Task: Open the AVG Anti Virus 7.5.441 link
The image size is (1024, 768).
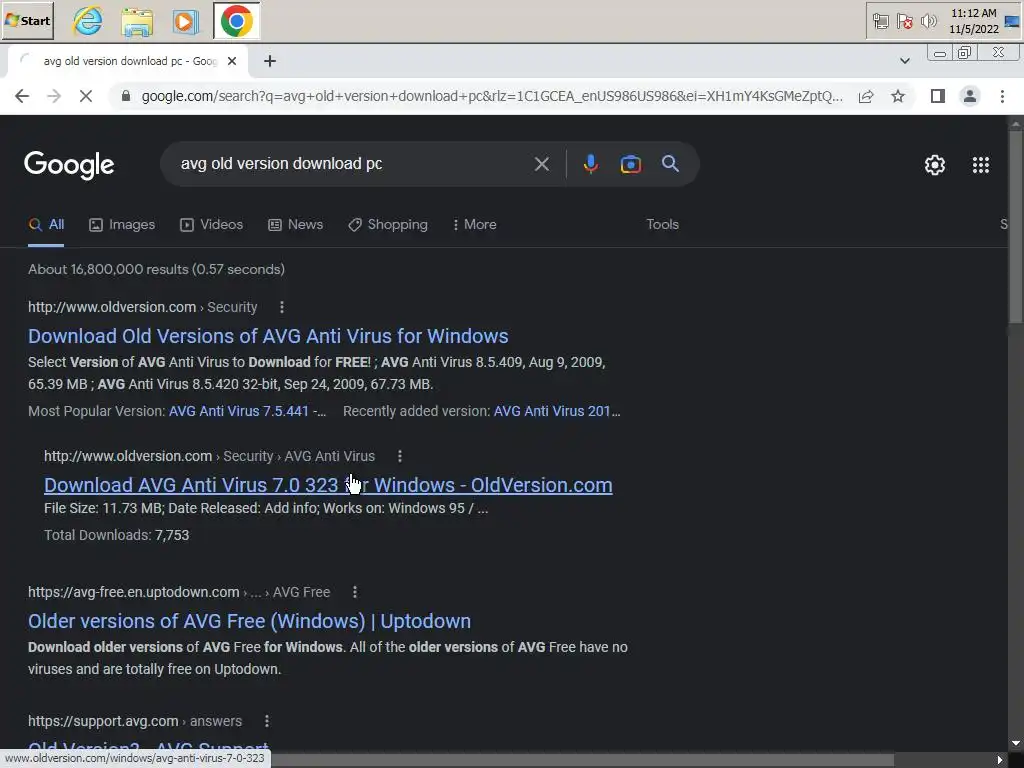Action: coord(248,411)
